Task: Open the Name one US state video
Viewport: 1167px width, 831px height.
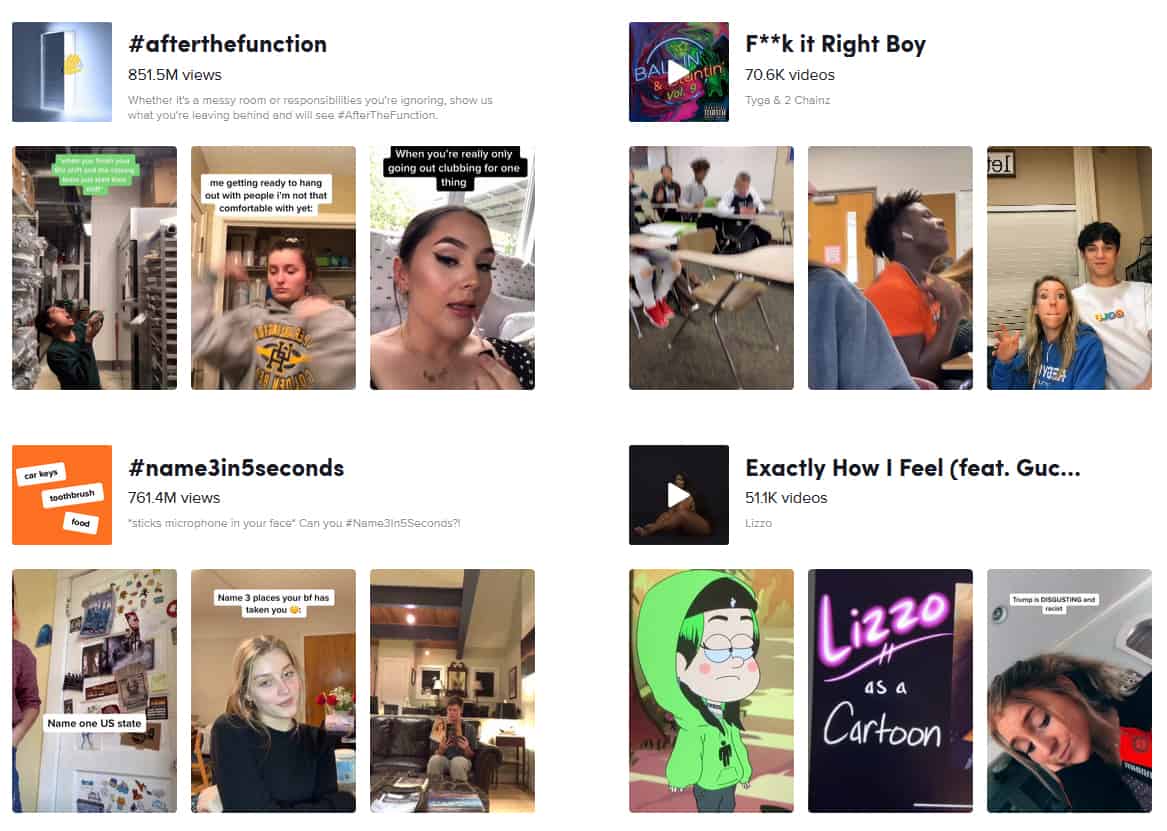Action: point(95,690)
